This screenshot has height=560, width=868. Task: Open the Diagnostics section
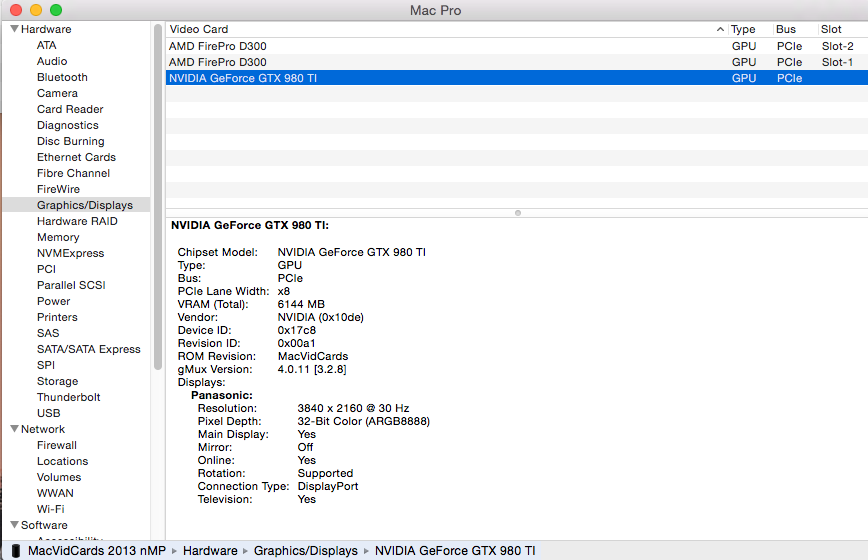point(68,126)
